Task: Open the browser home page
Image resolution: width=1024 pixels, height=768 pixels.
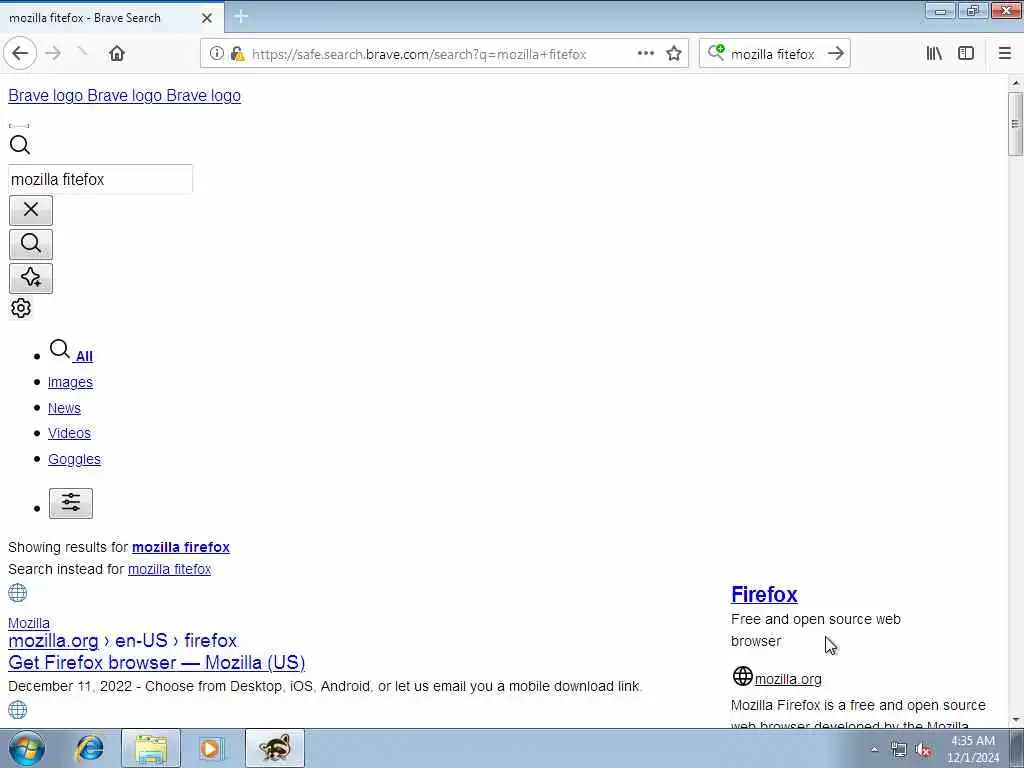Action: coord(117,54)
